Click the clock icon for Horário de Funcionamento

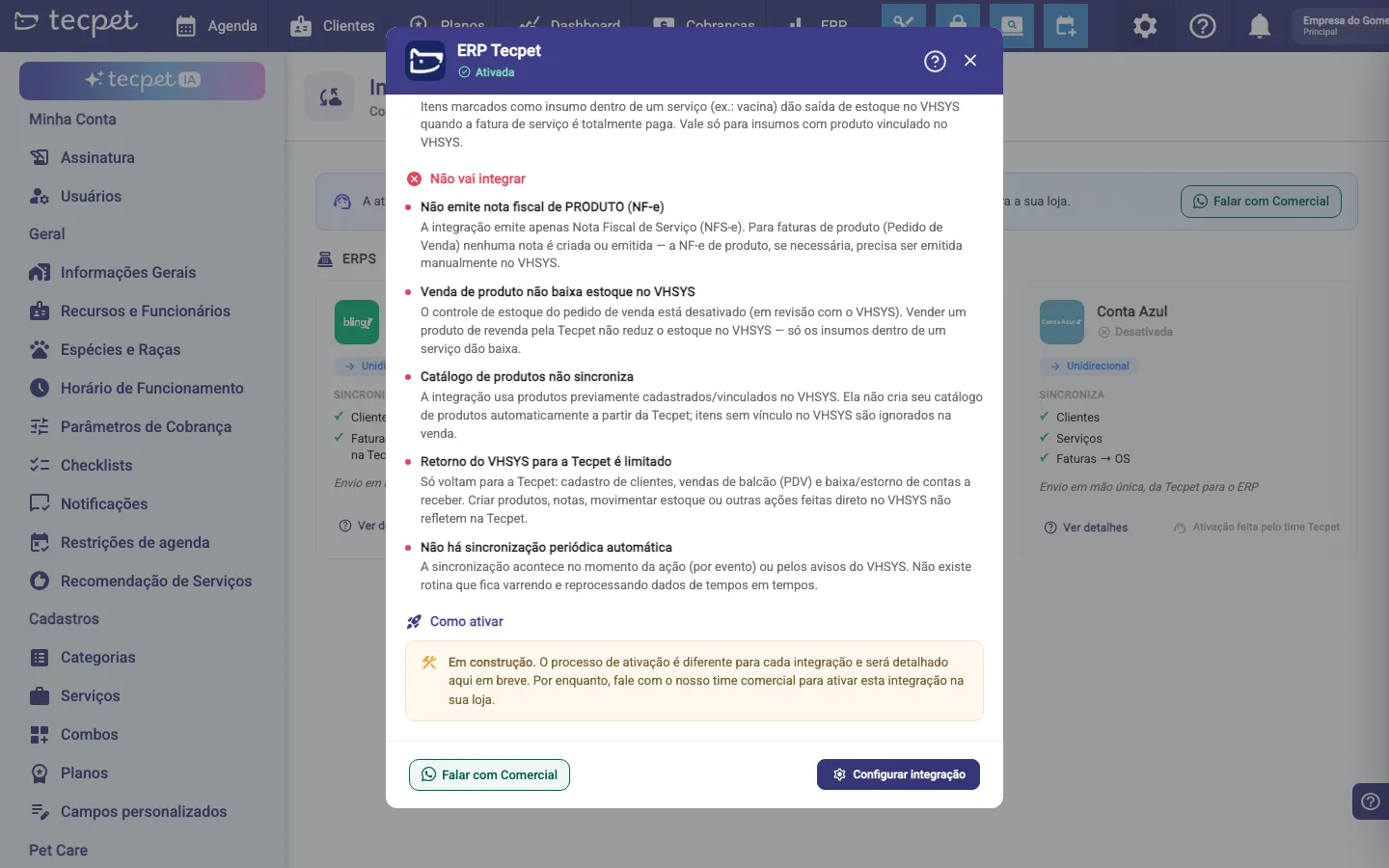[x=40, y=388]
